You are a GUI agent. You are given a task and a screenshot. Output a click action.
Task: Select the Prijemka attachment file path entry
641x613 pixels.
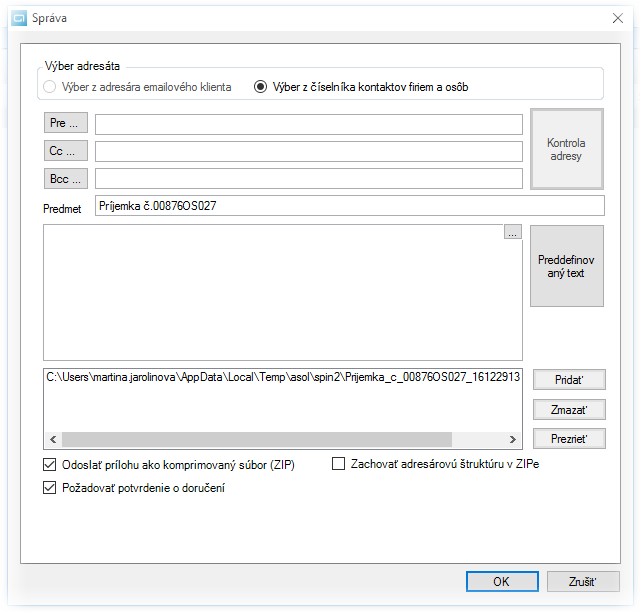[282, 378]
